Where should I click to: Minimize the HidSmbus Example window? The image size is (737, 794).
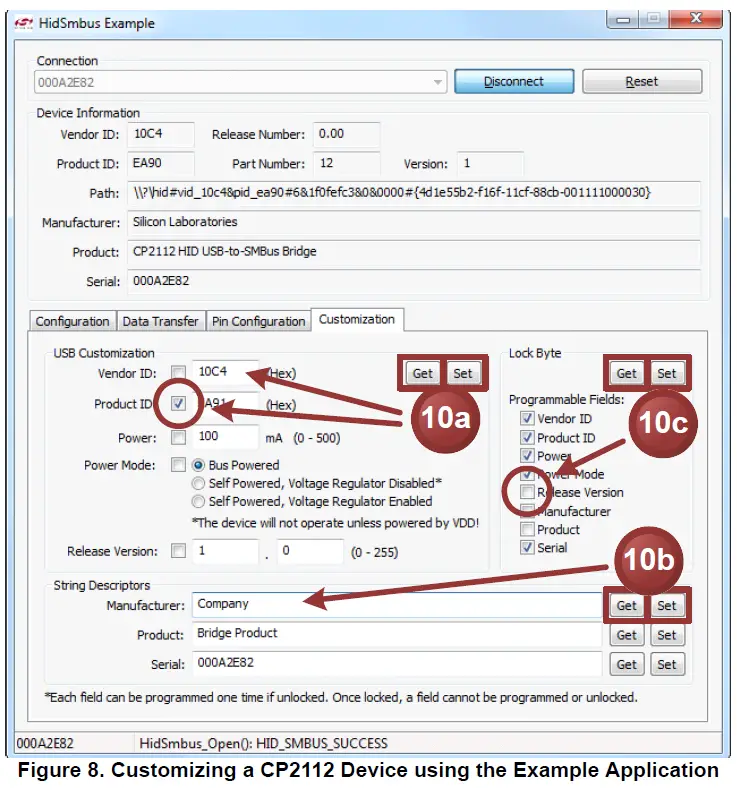[x=623, y=19]
